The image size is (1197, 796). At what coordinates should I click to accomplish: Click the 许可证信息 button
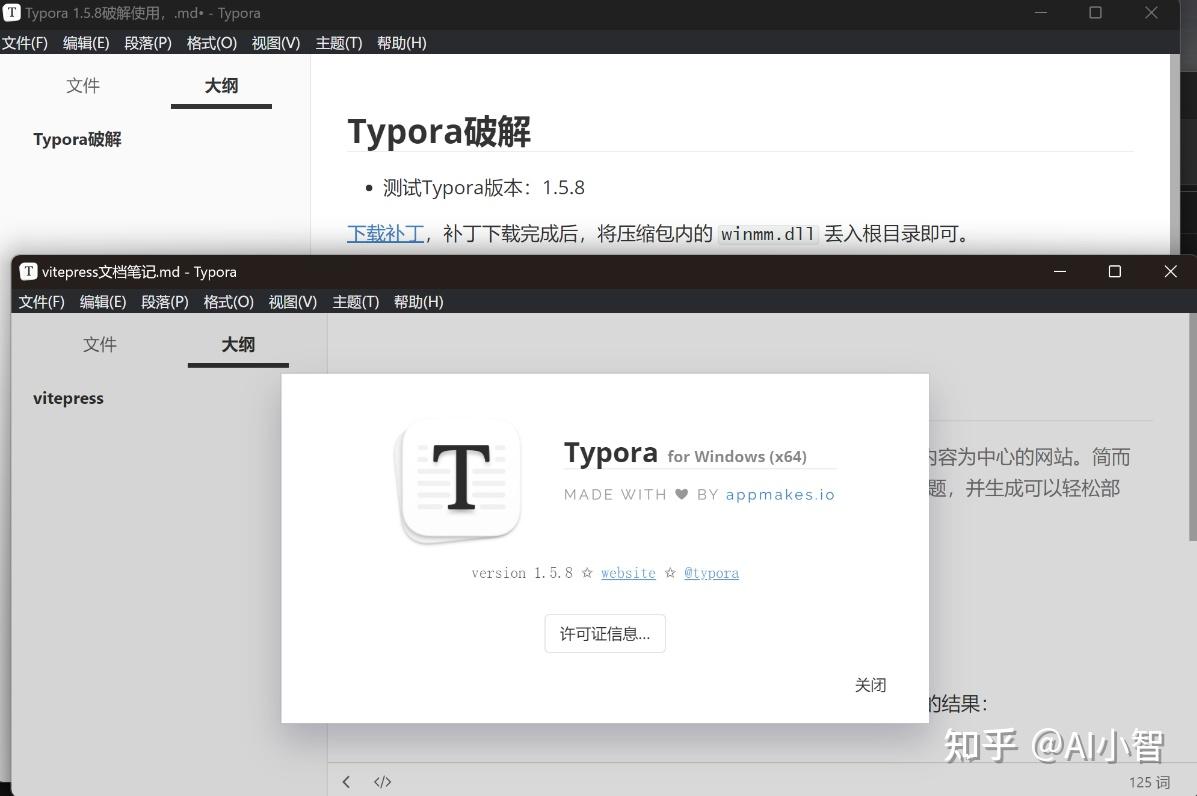(x=605, y=633)
